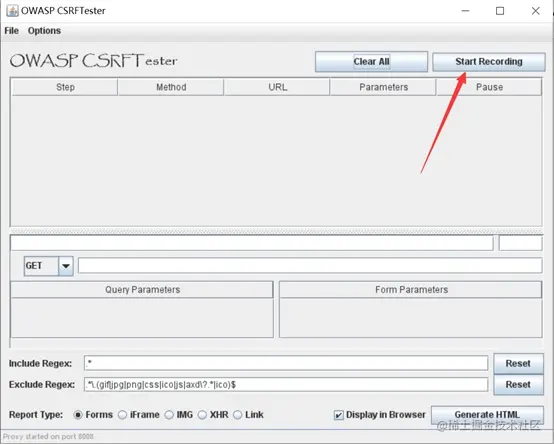Click the Java app icon in title bar
The image size is (554, 445).
coord(12,11)
